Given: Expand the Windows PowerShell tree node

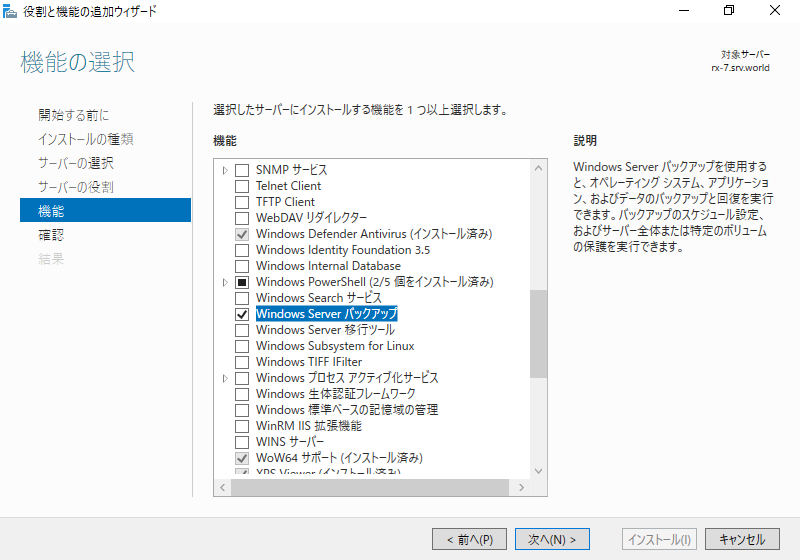Looking at the screenshot, I should tap(225, 282).
